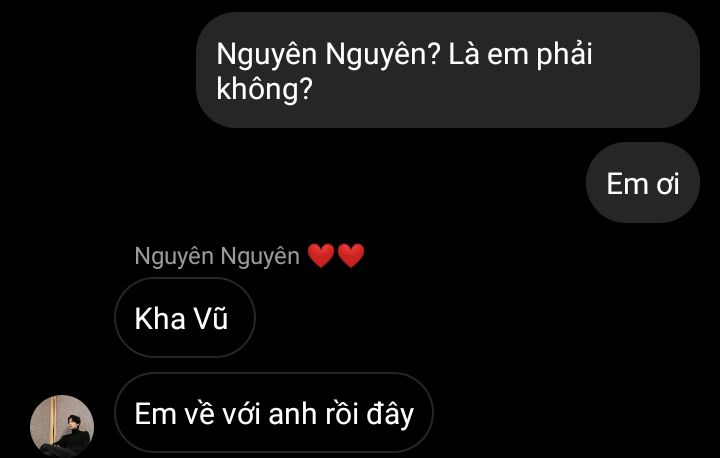The height and width of the screenshot is (458, 720).
Task: Click the first red heart emoji
Action: [321, 256]
